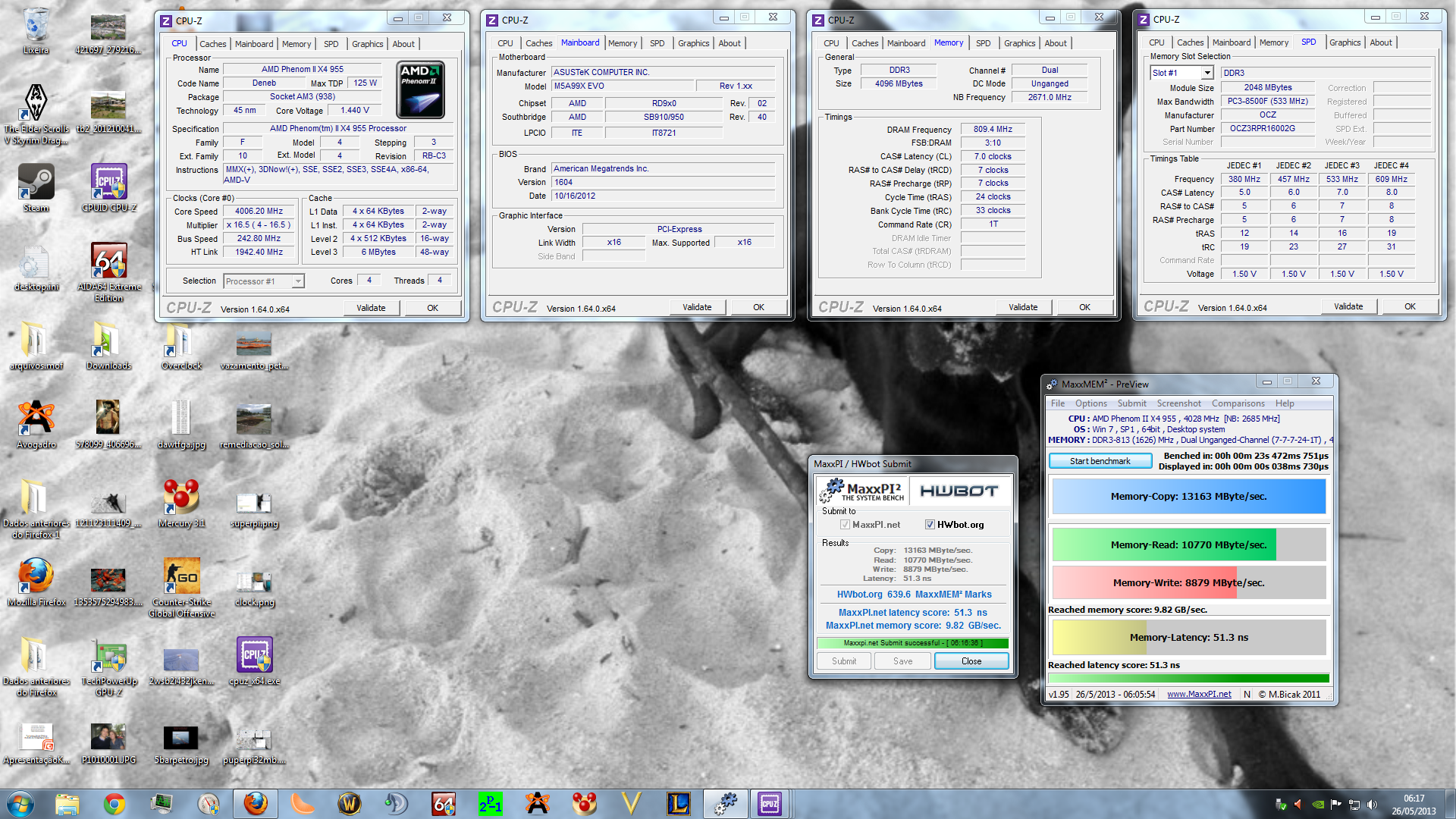Launch Mozilla Firefox desktop shortcut
The height and width of the screenshot is (819, 1456).
coord(36,582)
